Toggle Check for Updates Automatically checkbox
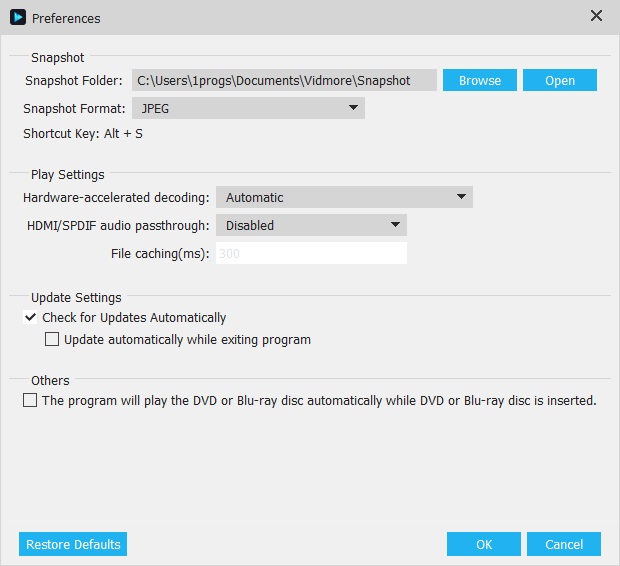Viewport: 620px width, 566px height. point(30,318)
